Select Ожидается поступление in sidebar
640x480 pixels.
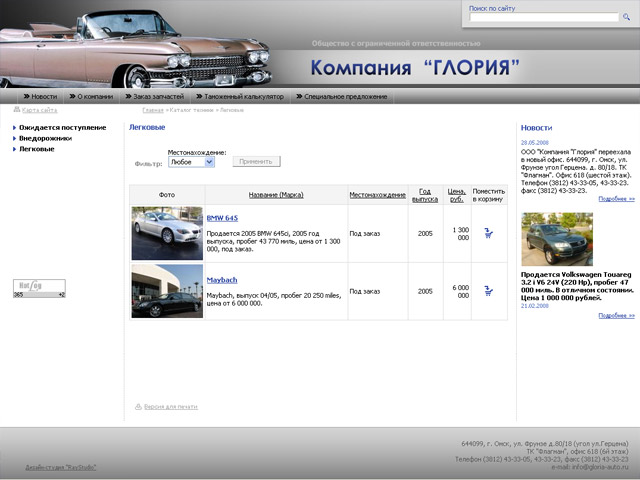(62, 128)
